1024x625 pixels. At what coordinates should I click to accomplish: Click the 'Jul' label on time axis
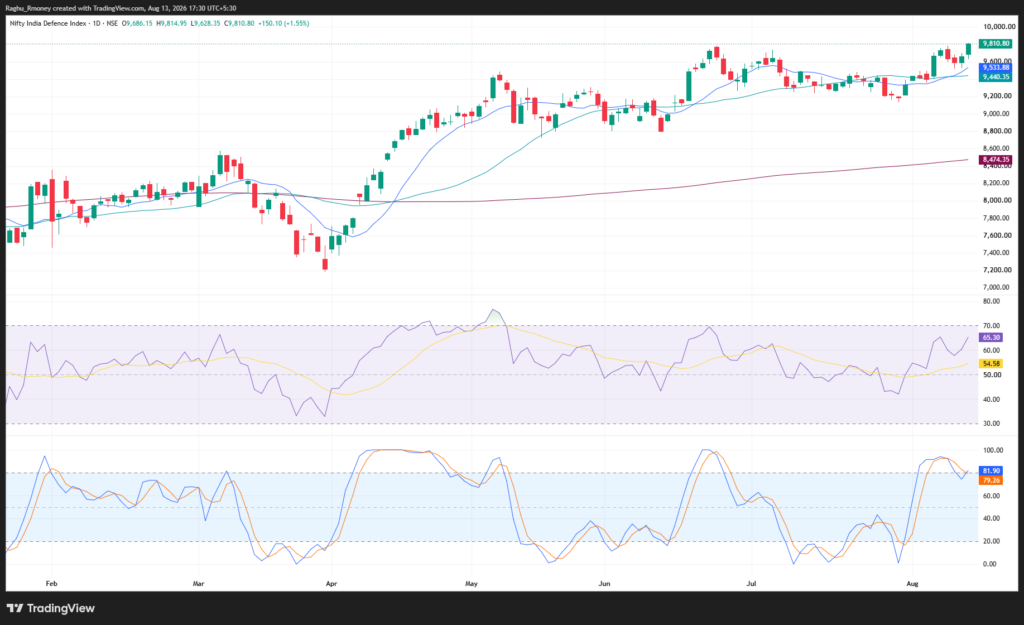click(x=752, y=584)
